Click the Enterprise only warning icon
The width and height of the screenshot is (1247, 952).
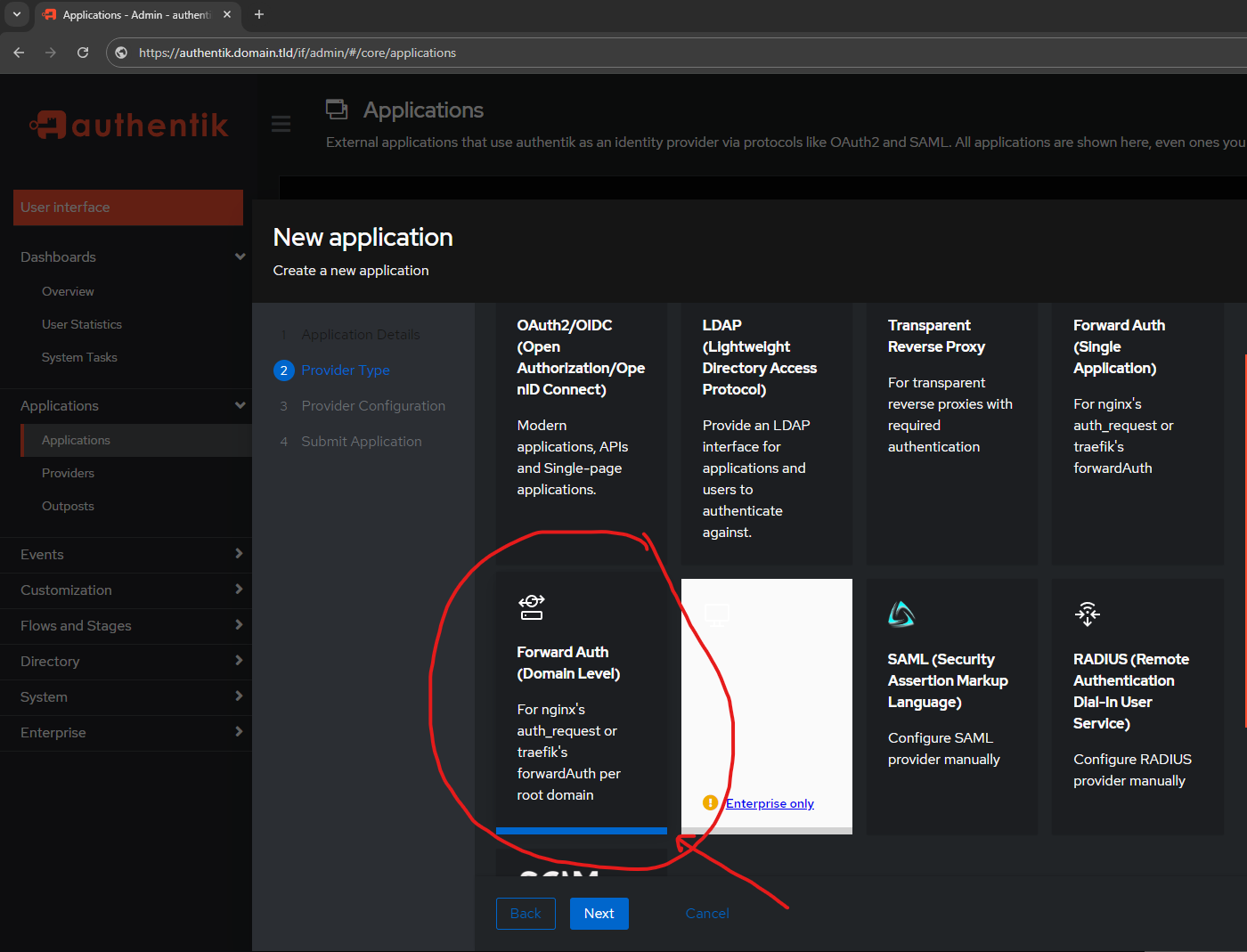[x=710, y=802]
